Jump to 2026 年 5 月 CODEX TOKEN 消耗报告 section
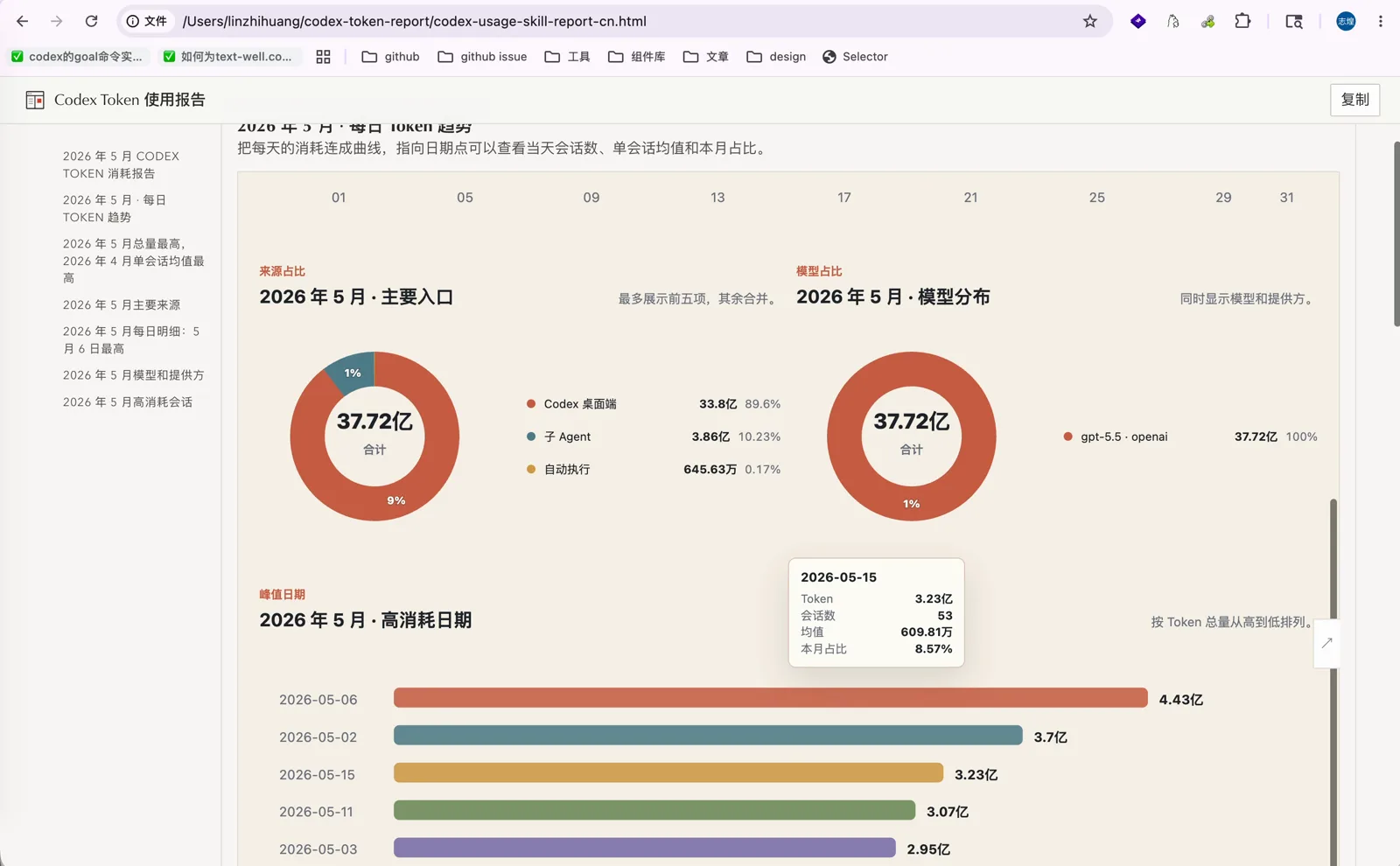Viewport: 1400px width, 866px height. pyautogui.click(x=121, y=164)
